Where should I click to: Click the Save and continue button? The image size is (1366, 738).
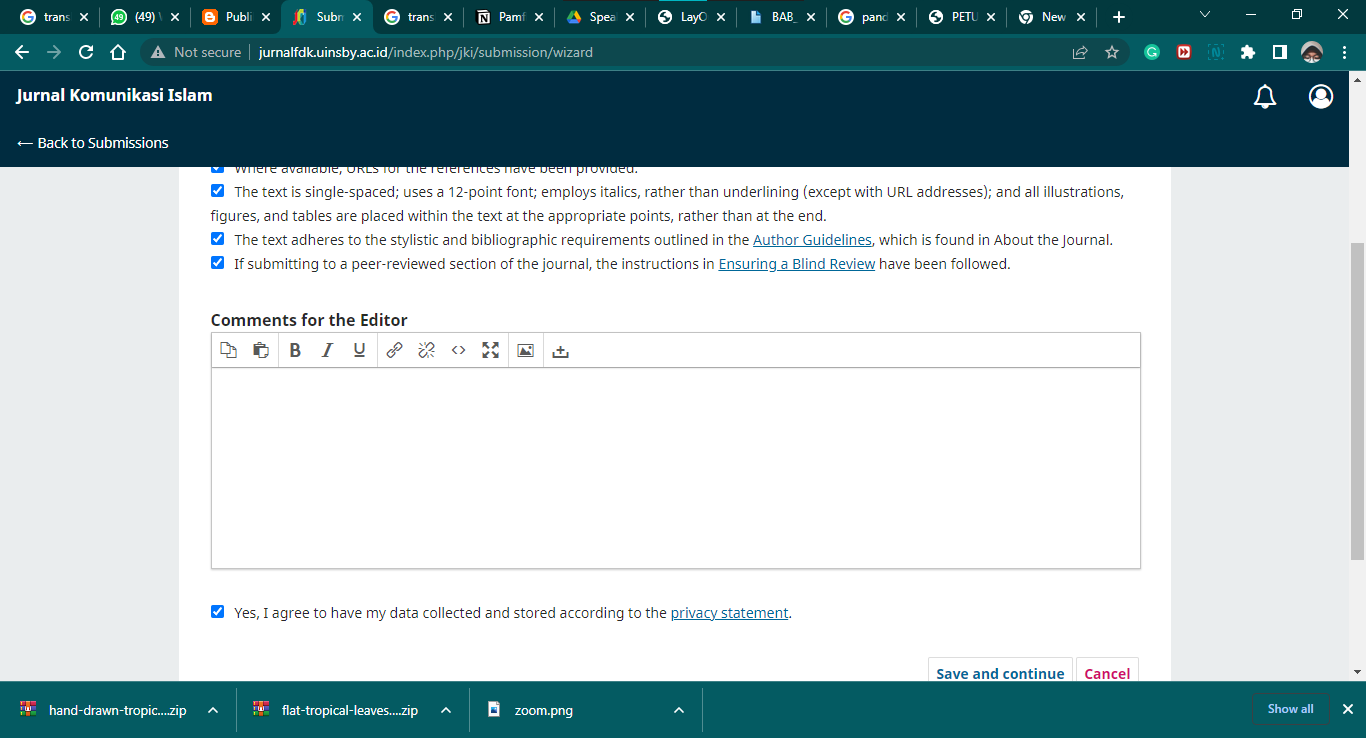tap(999, 672)
